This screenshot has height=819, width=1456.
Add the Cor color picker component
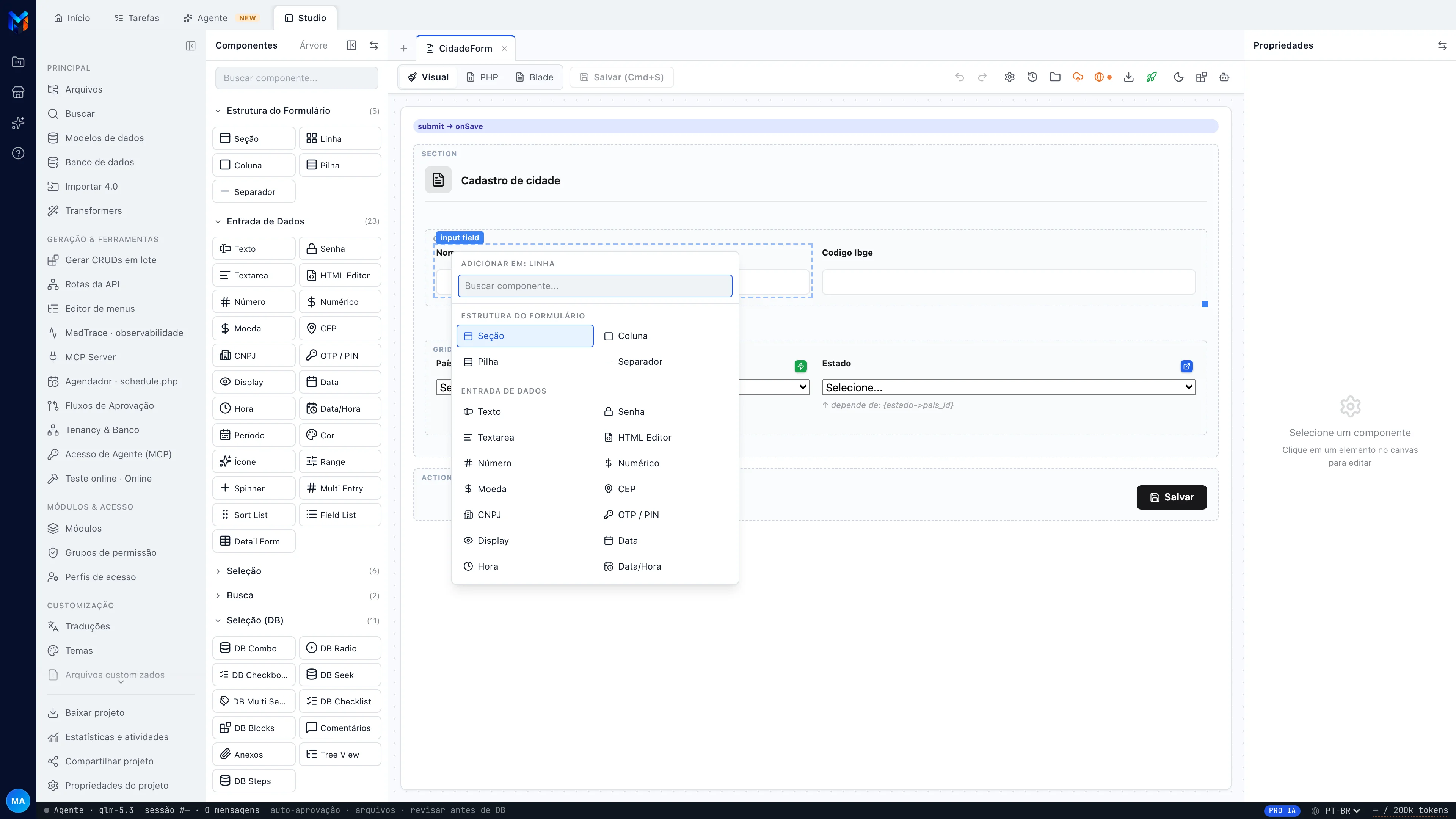[x=340, y=435]
